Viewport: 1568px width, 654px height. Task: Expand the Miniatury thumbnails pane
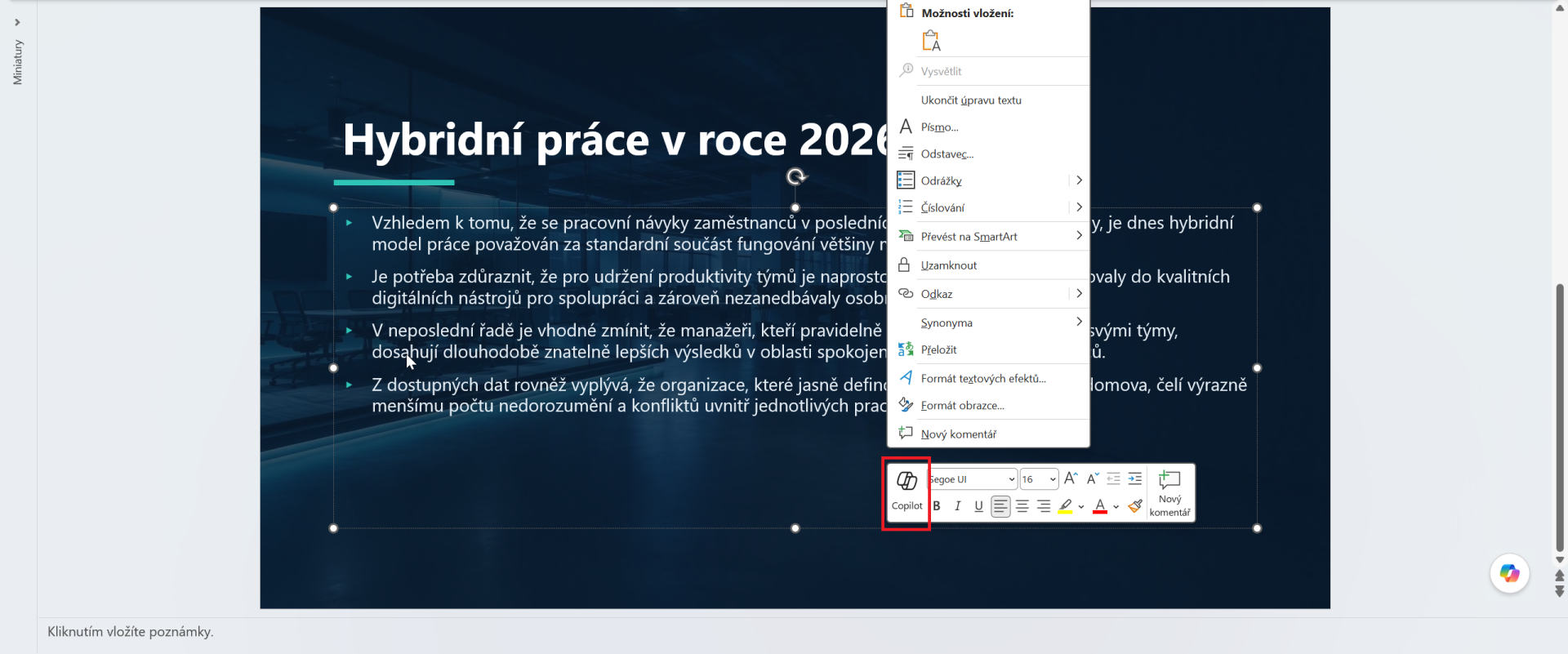[17, 23]
